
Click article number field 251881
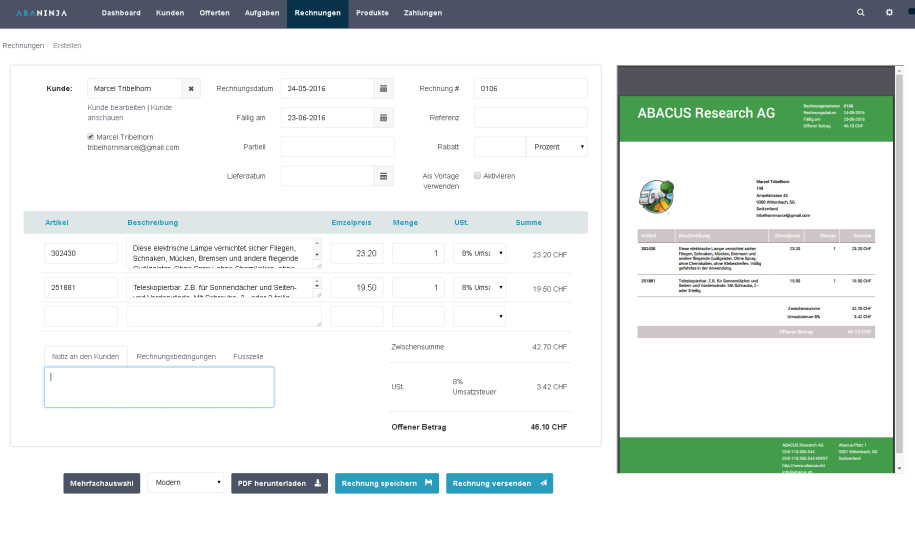coord(81,288)
